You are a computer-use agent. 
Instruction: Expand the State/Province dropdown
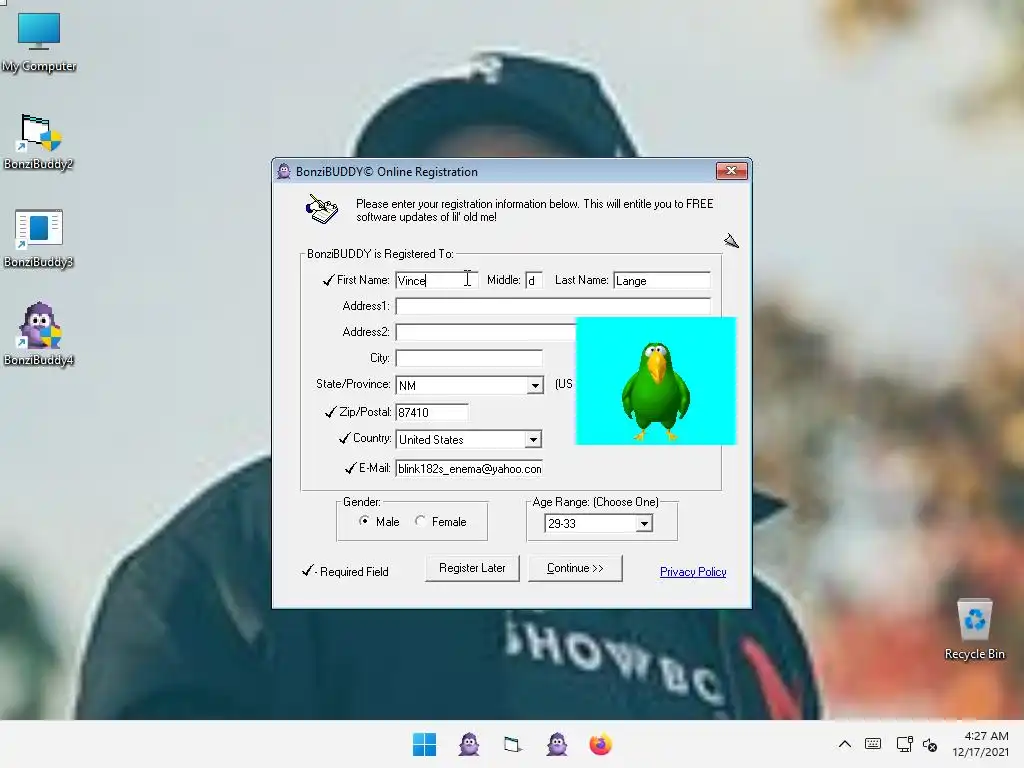[x=535, y=385]
